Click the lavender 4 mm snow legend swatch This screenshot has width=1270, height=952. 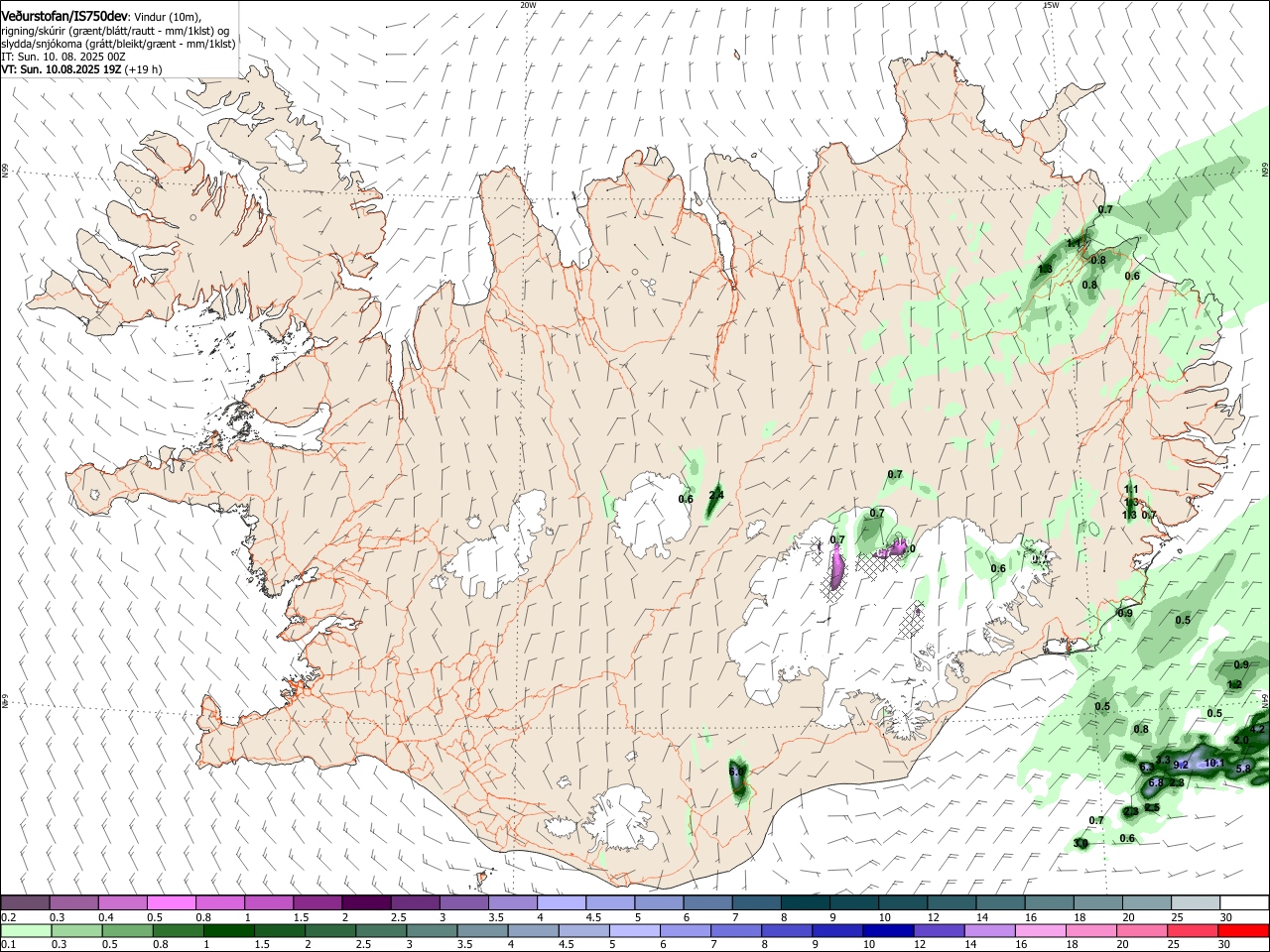click(x=562, y=902)
